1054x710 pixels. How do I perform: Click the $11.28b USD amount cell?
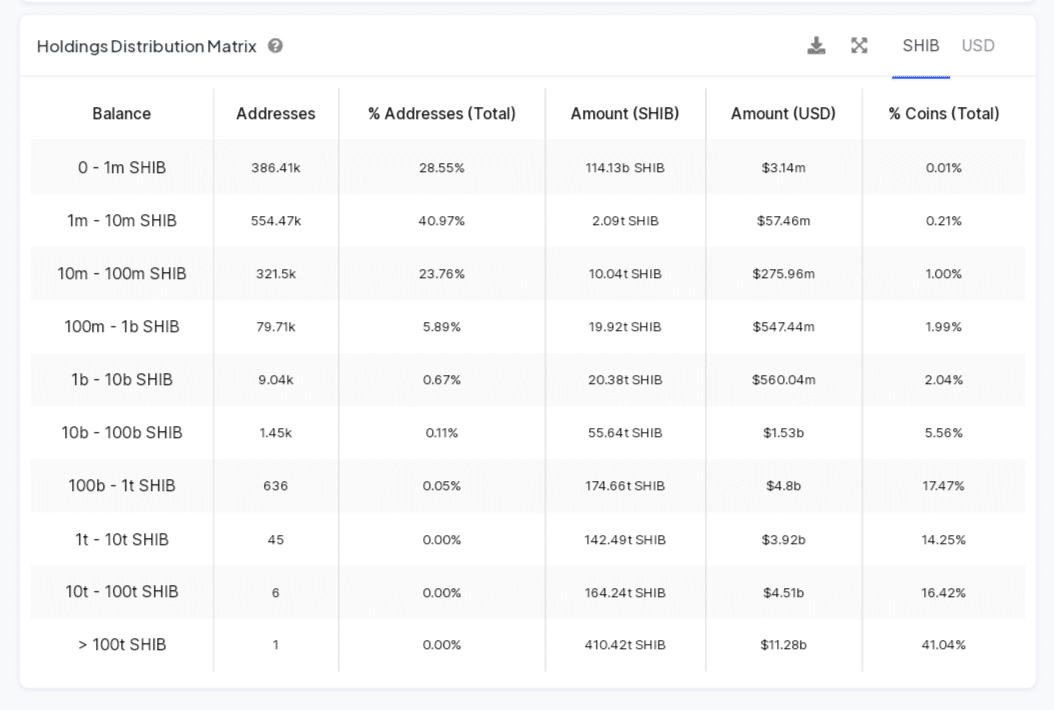point(783,645)
